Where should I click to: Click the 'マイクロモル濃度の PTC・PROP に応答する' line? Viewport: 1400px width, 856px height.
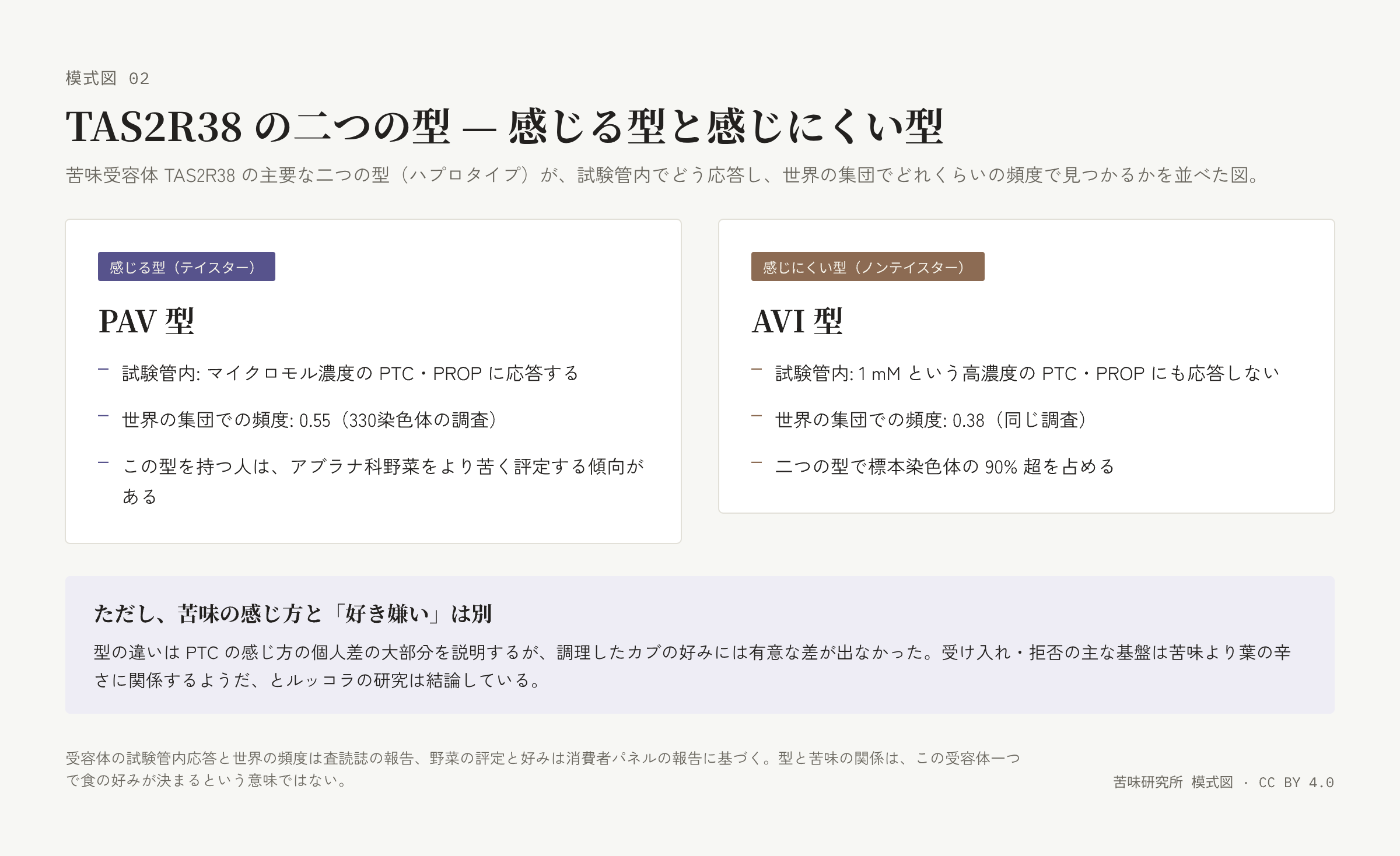[x=350, y=373]
